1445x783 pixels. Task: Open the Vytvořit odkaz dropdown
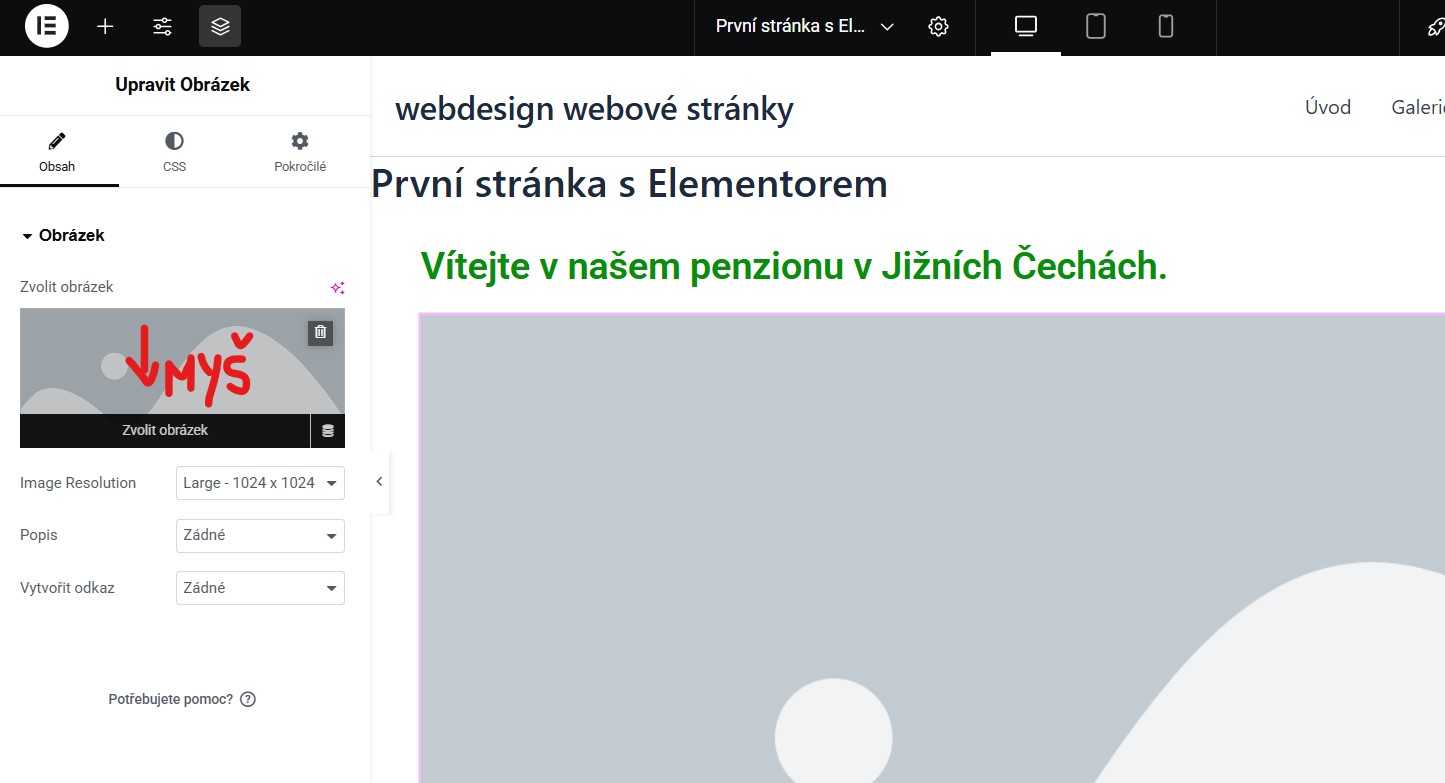point(260,588)
